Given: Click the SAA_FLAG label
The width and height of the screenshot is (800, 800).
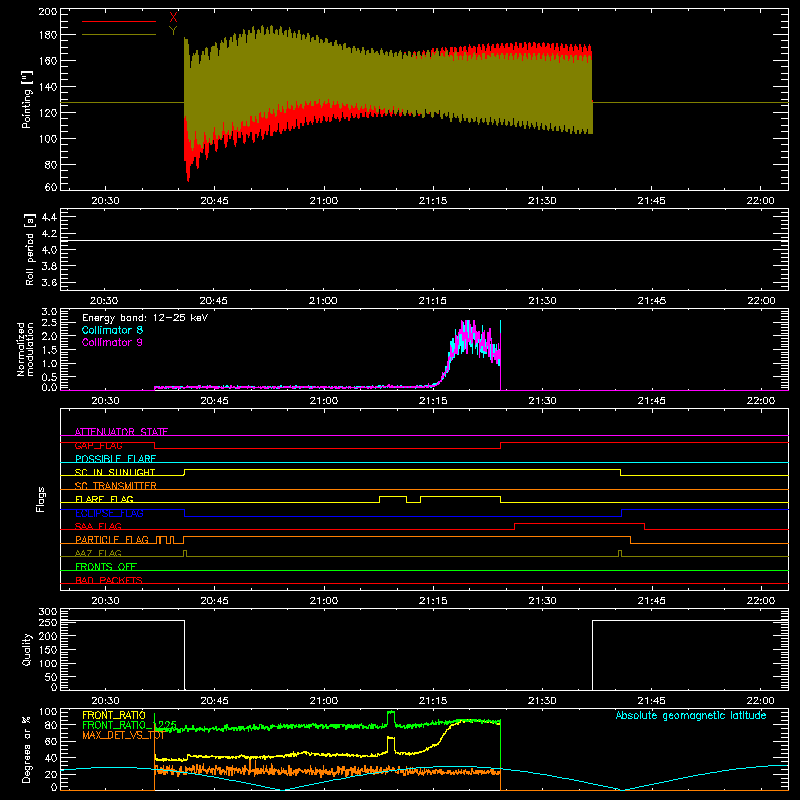Looking at the screenshot, I should [x=98, y=526].
